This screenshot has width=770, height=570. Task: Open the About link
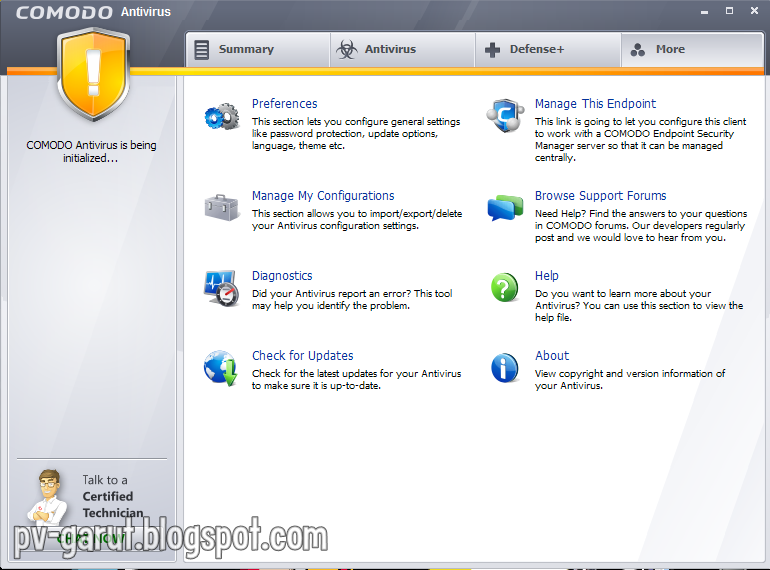(x=552, y=355)
